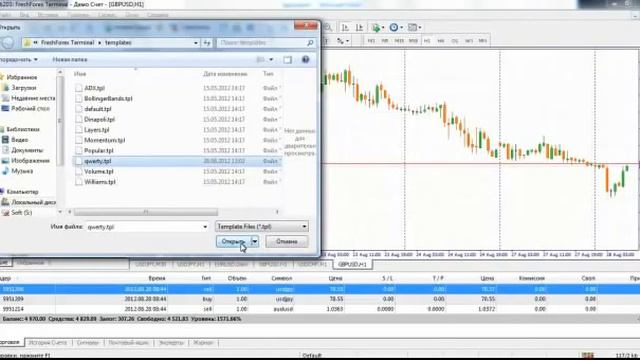
Task: Open the view mode dropdown arrow in dialog
Action: 271,60
